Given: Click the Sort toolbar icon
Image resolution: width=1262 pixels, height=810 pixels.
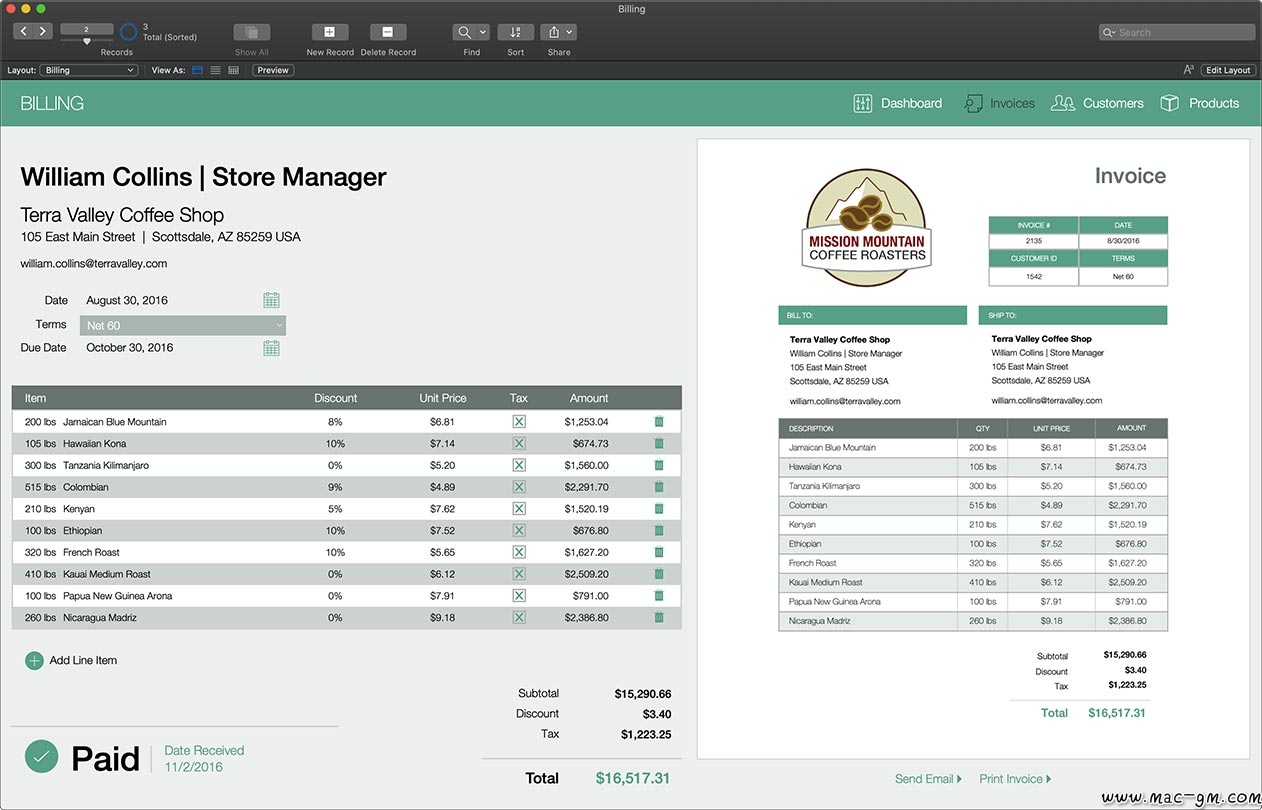Looking at the screenshot, I should 515,32.
